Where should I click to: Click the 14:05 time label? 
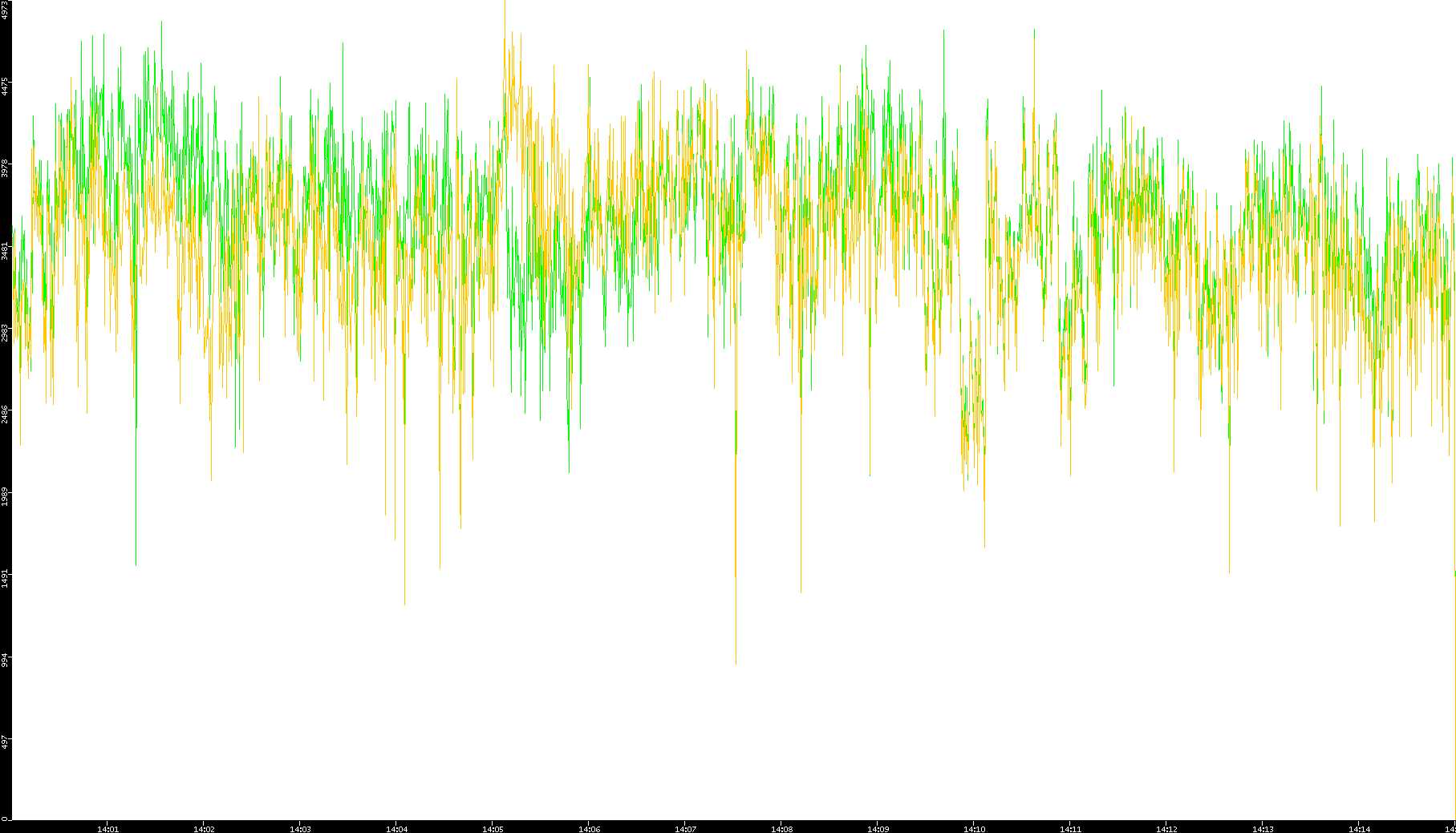[493, 829]
